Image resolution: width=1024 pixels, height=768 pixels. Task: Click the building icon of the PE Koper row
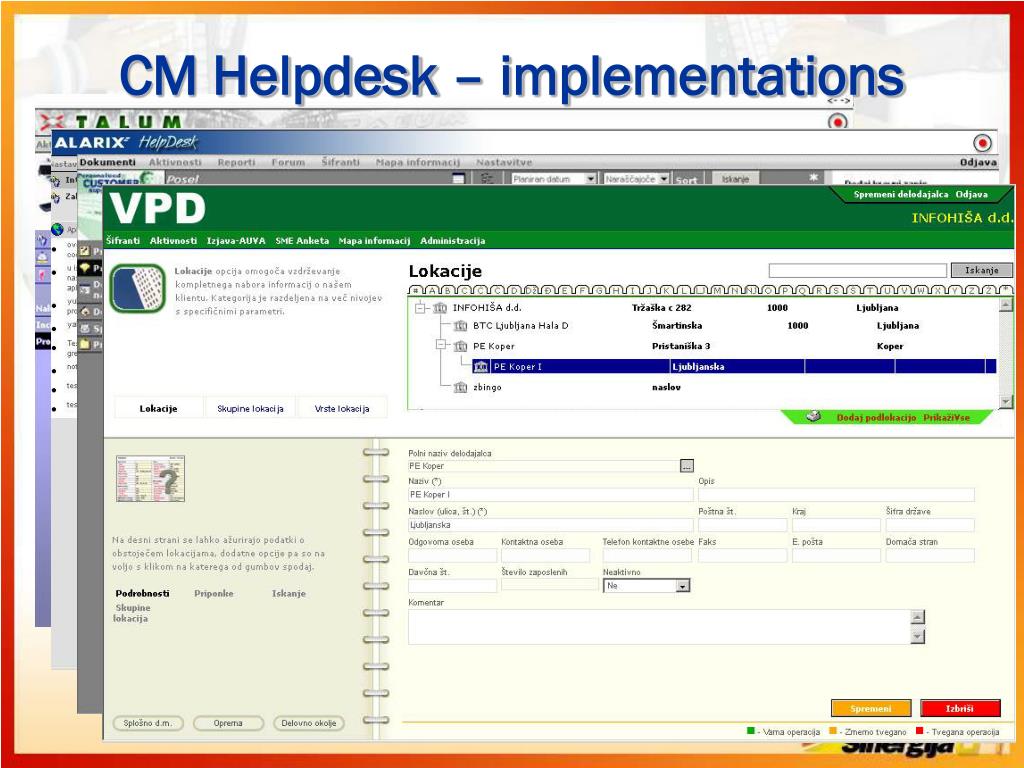point(460,346)
